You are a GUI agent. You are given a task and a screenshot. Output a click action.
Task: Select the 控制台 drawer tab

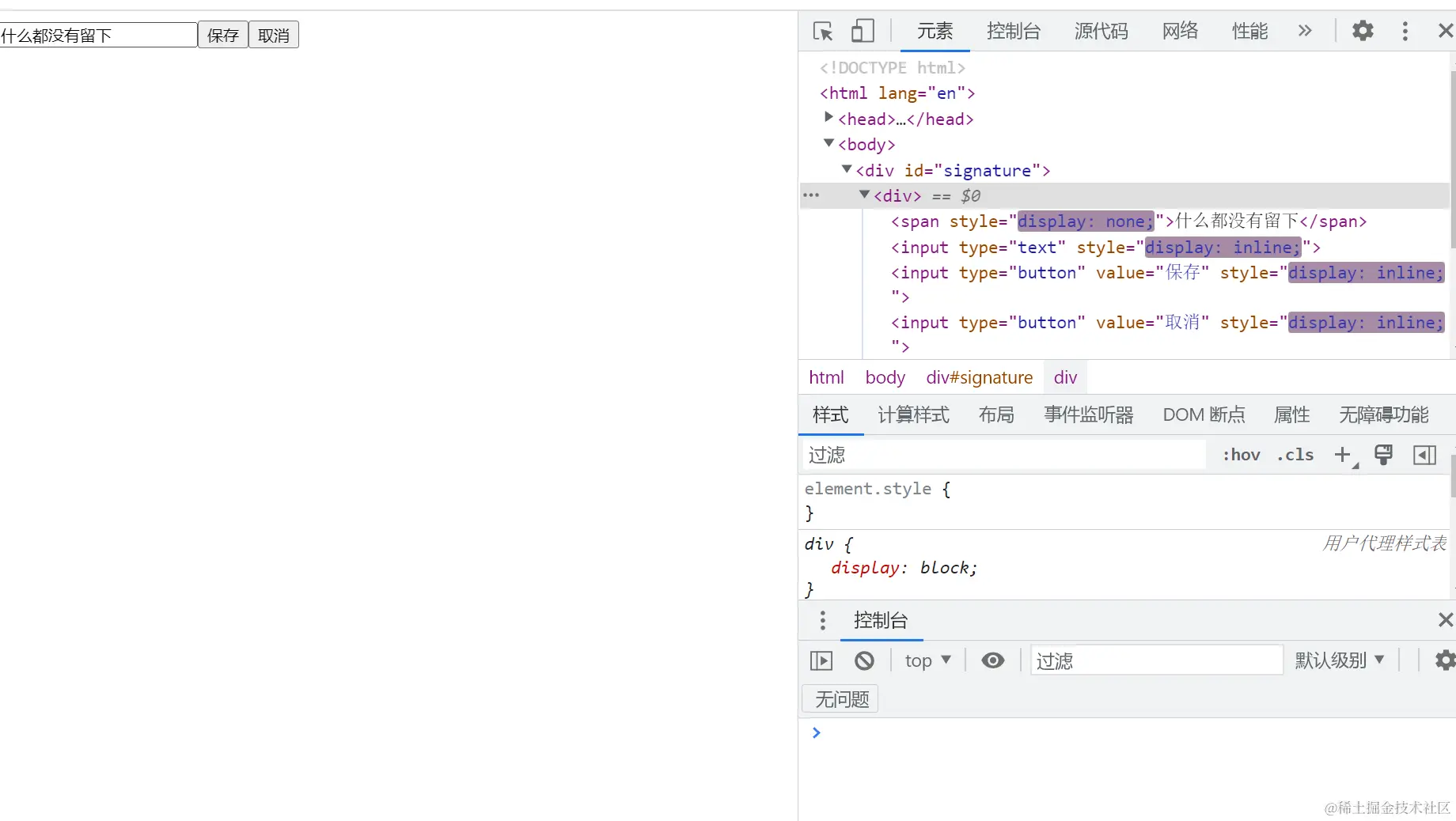coord(881,620)
